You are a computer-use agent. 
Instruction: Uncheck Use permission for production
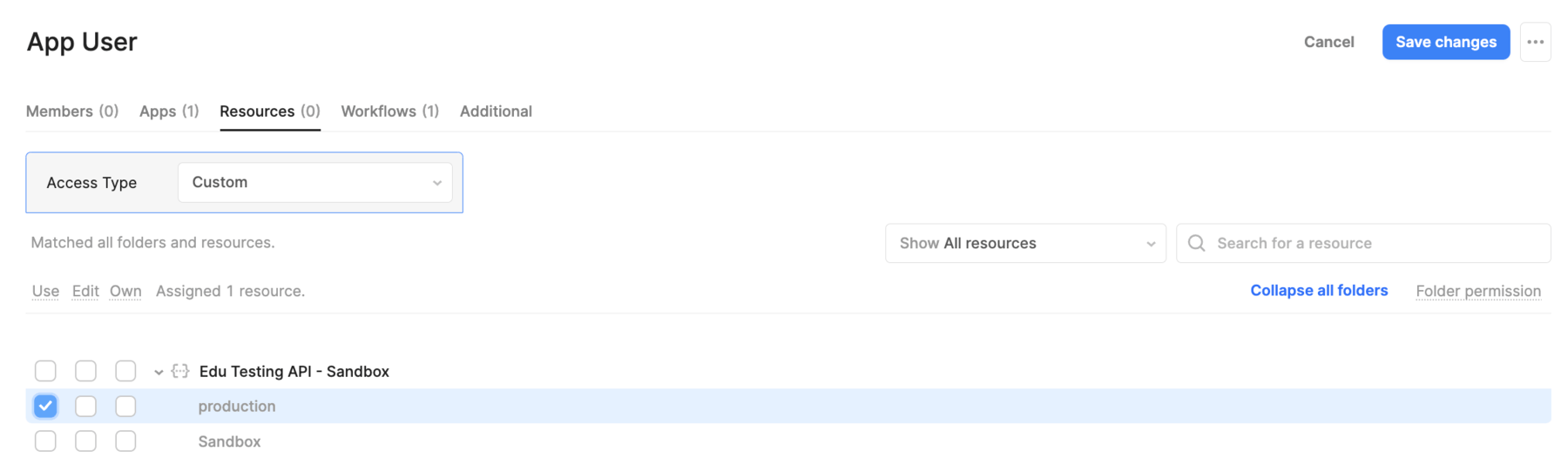(45, 406)
